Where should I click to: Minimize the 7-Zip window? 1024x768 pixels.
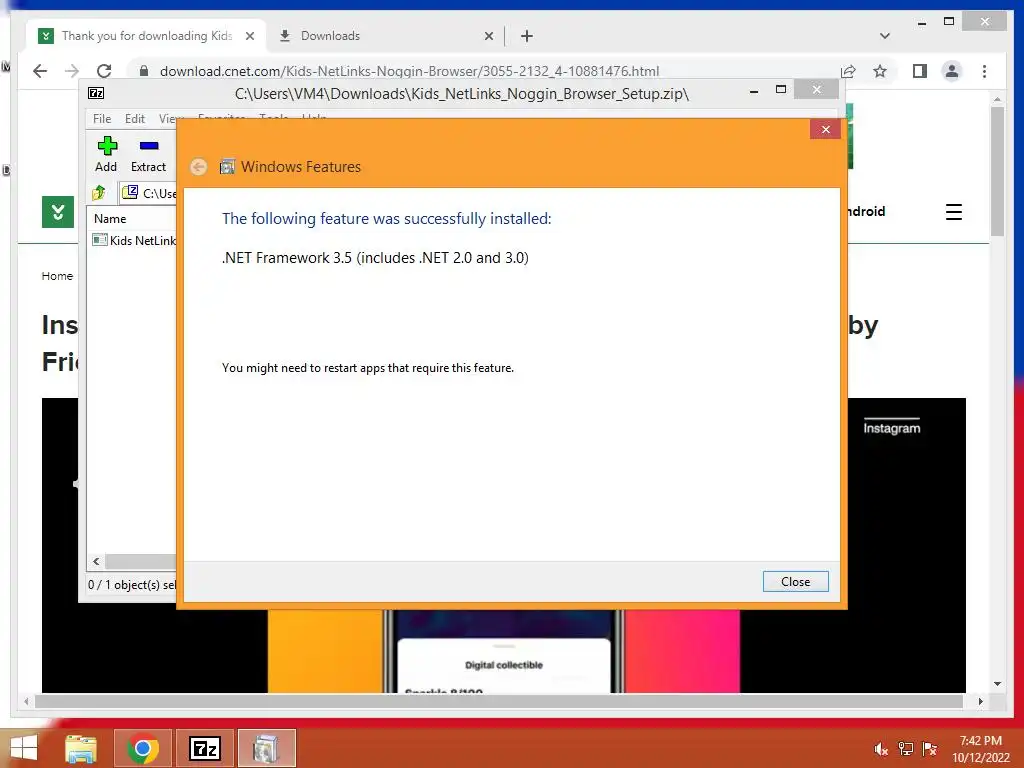point(754,91)
